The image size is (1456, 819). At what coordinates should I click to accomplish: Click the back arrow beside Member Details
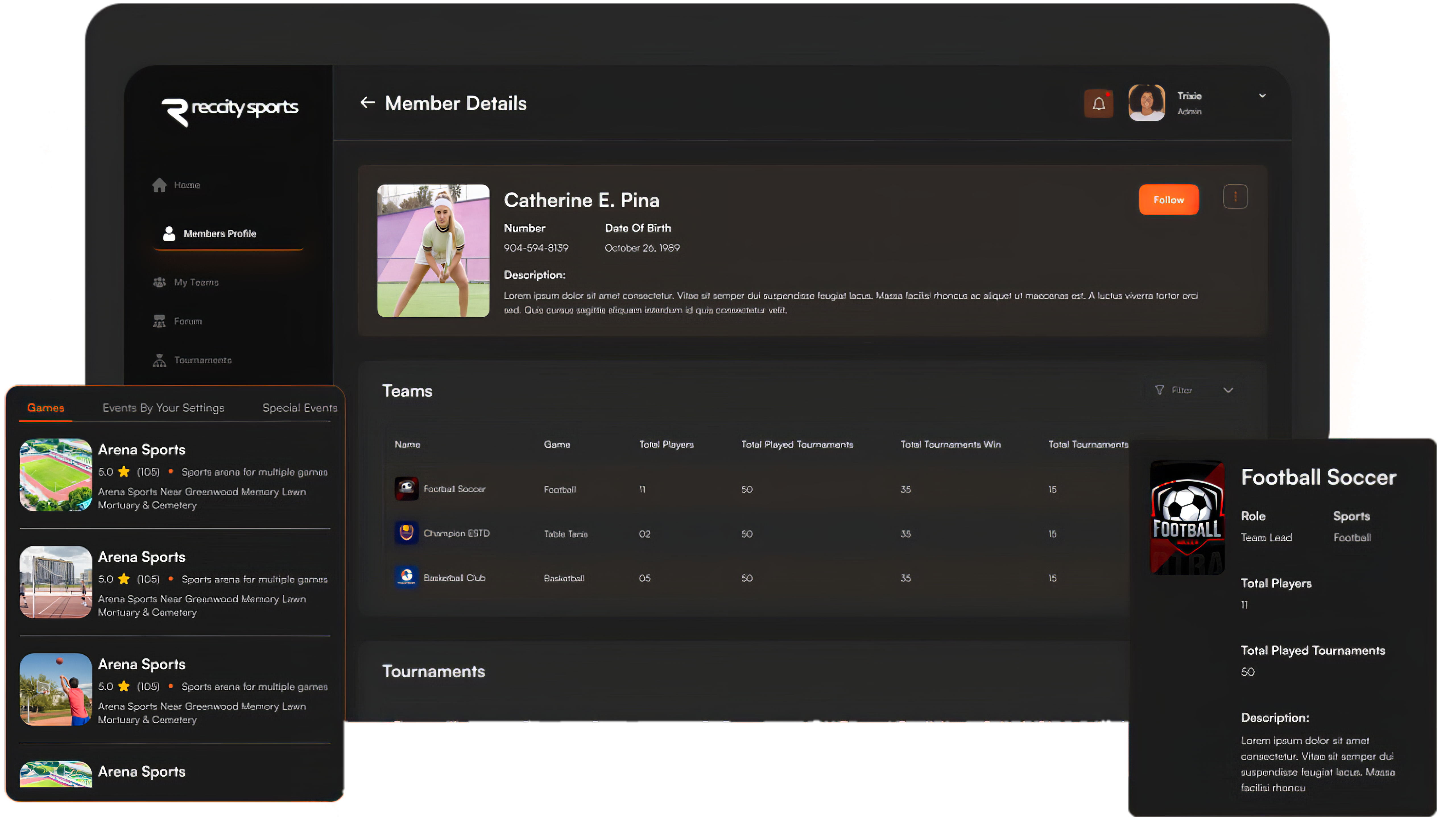pyautogui.click(x=367, y=102)
